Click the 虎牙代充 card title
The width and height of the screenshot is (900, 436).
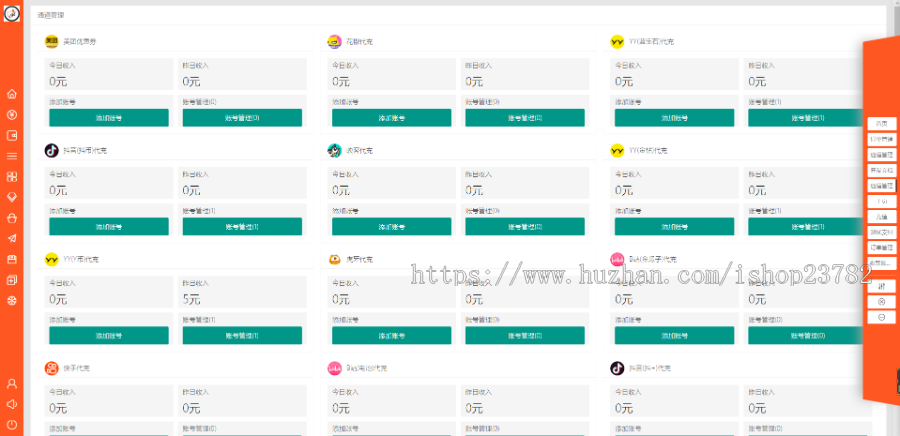pyautogui.click(x=359, y=259)
